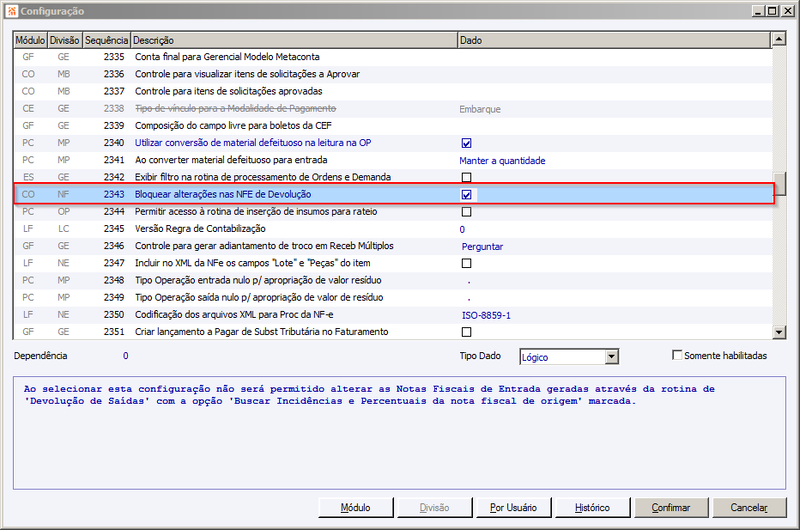
Task: Select row 'Ao converter material defeituoso para entrada'
Action: (392, 160)
